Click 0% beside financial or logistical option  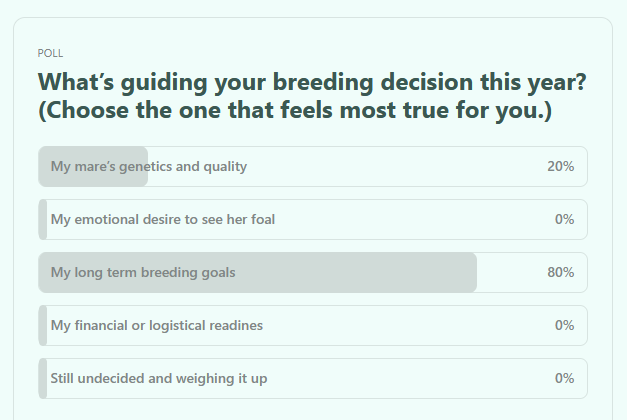(x=564, y=325)
